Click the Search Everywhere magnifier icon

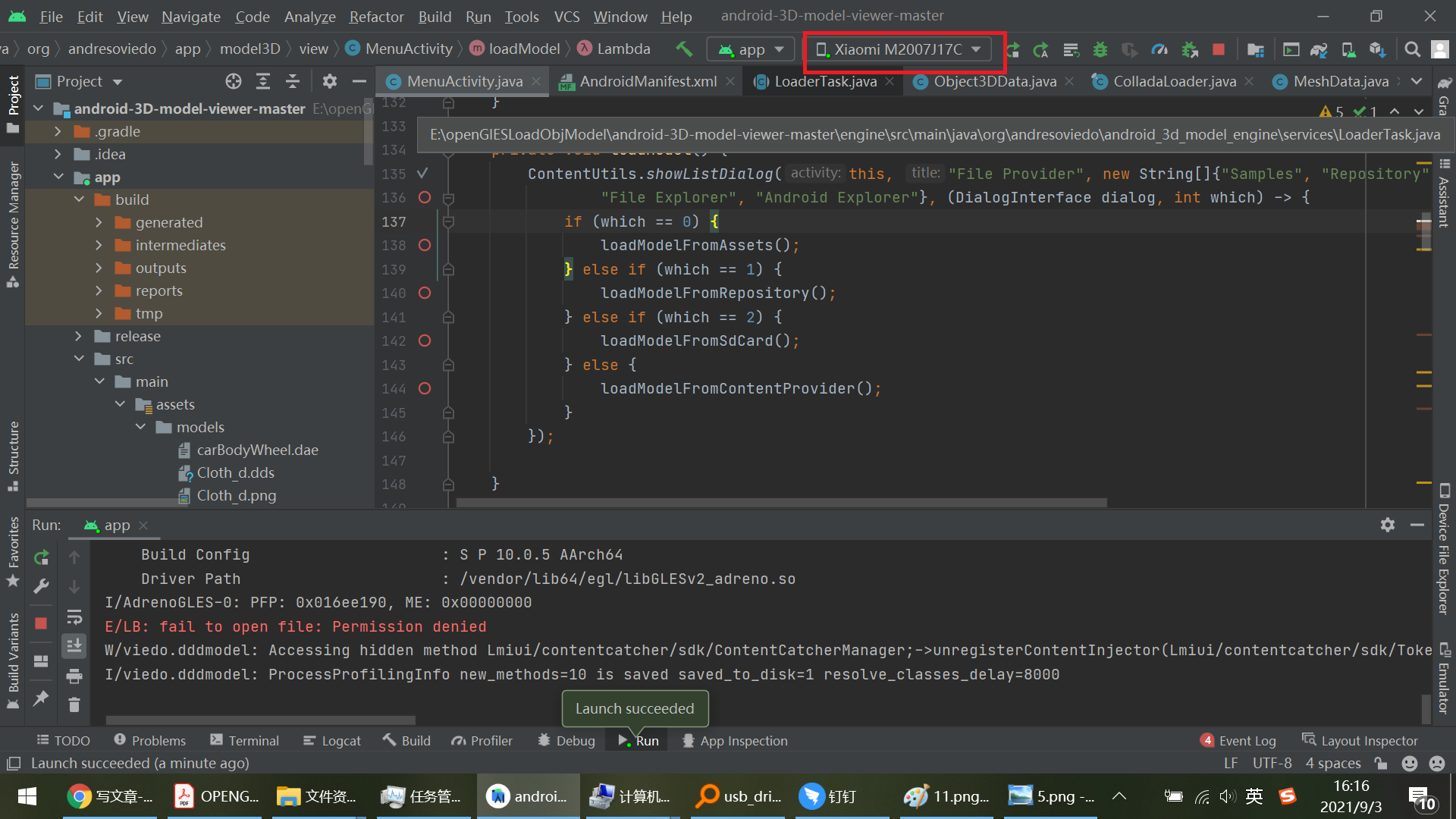[x=1412, y=49]
